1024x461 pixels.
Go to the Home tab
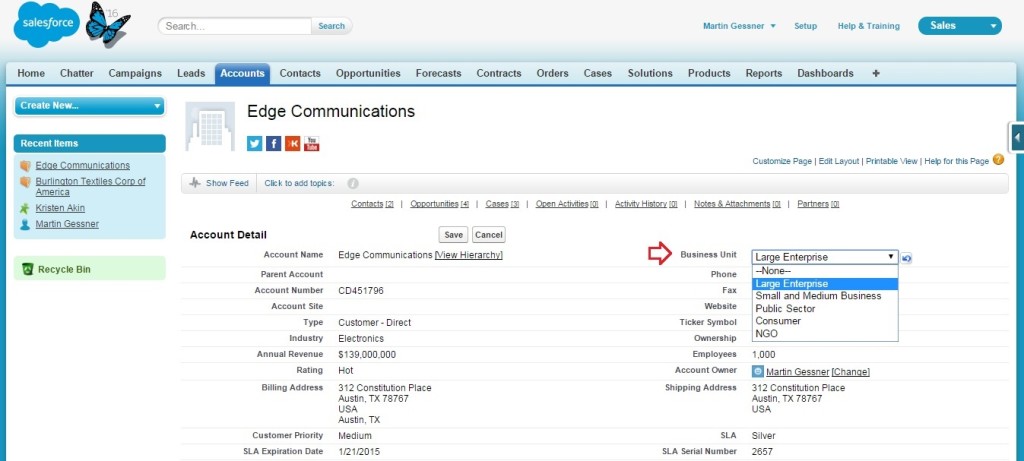(31, 73)
